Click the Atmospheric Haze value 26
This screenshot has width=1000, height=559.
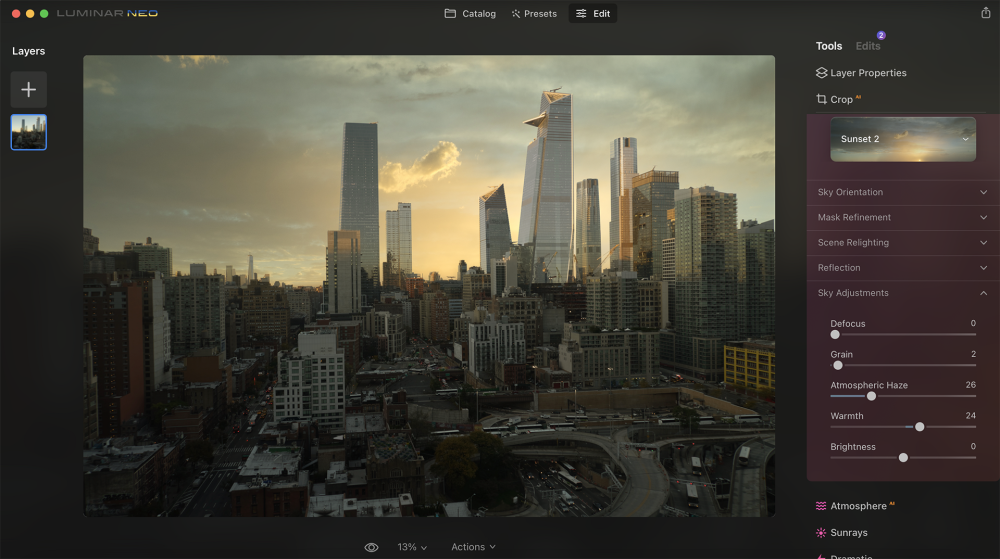(970, 385)
